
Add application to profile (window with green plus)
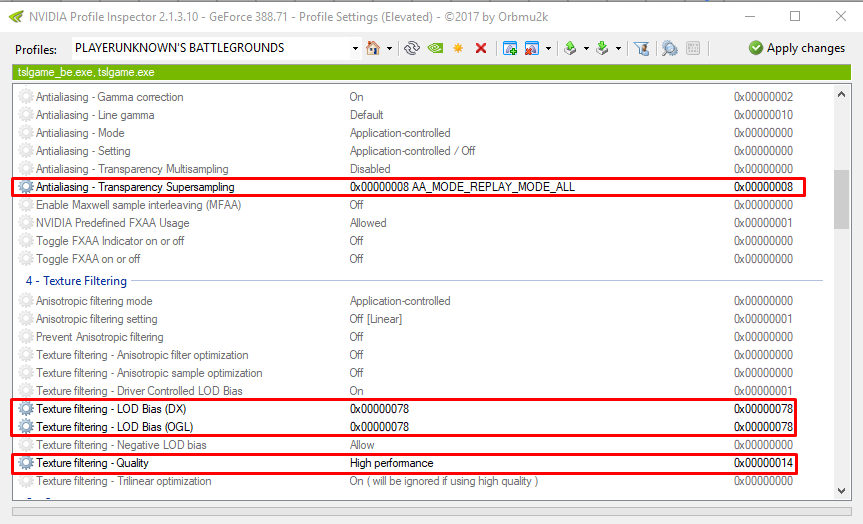click(510, 48)
